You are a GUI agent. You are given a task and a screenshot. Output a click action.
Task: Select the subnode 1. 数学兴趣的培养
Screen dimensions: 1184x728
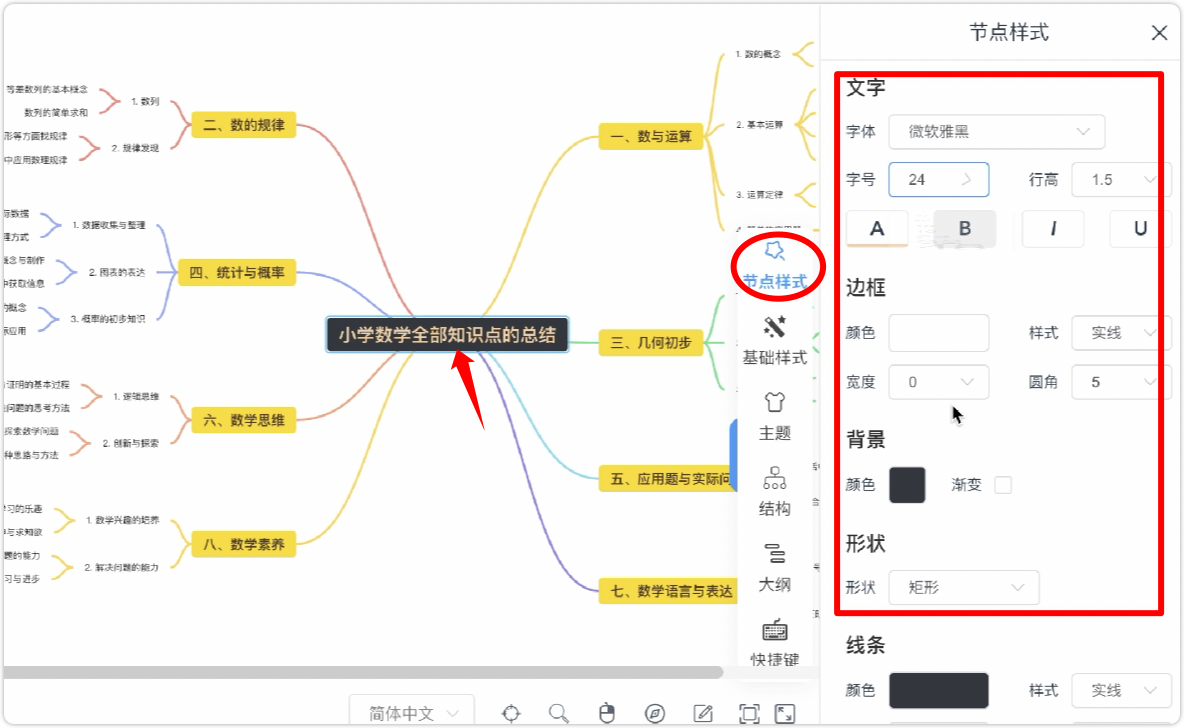coord(122,520)
